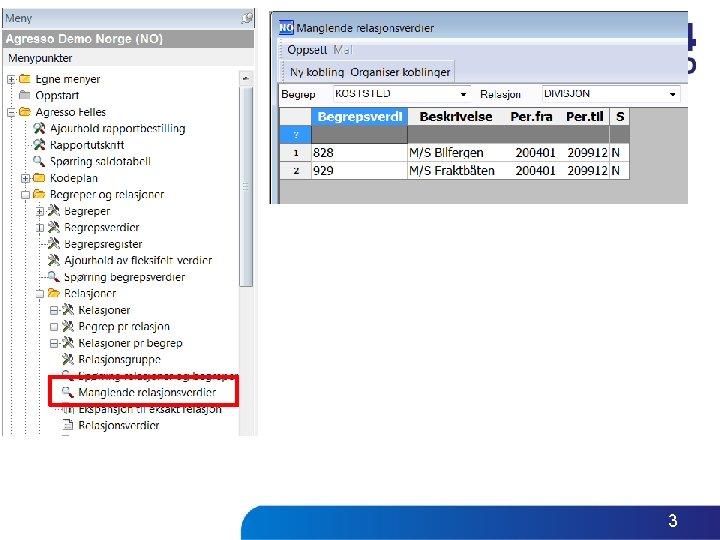This screenshot has width=720, height=540.
Task: Click the Relasjonsgruppe tool icon
Action: pos(68,359)
